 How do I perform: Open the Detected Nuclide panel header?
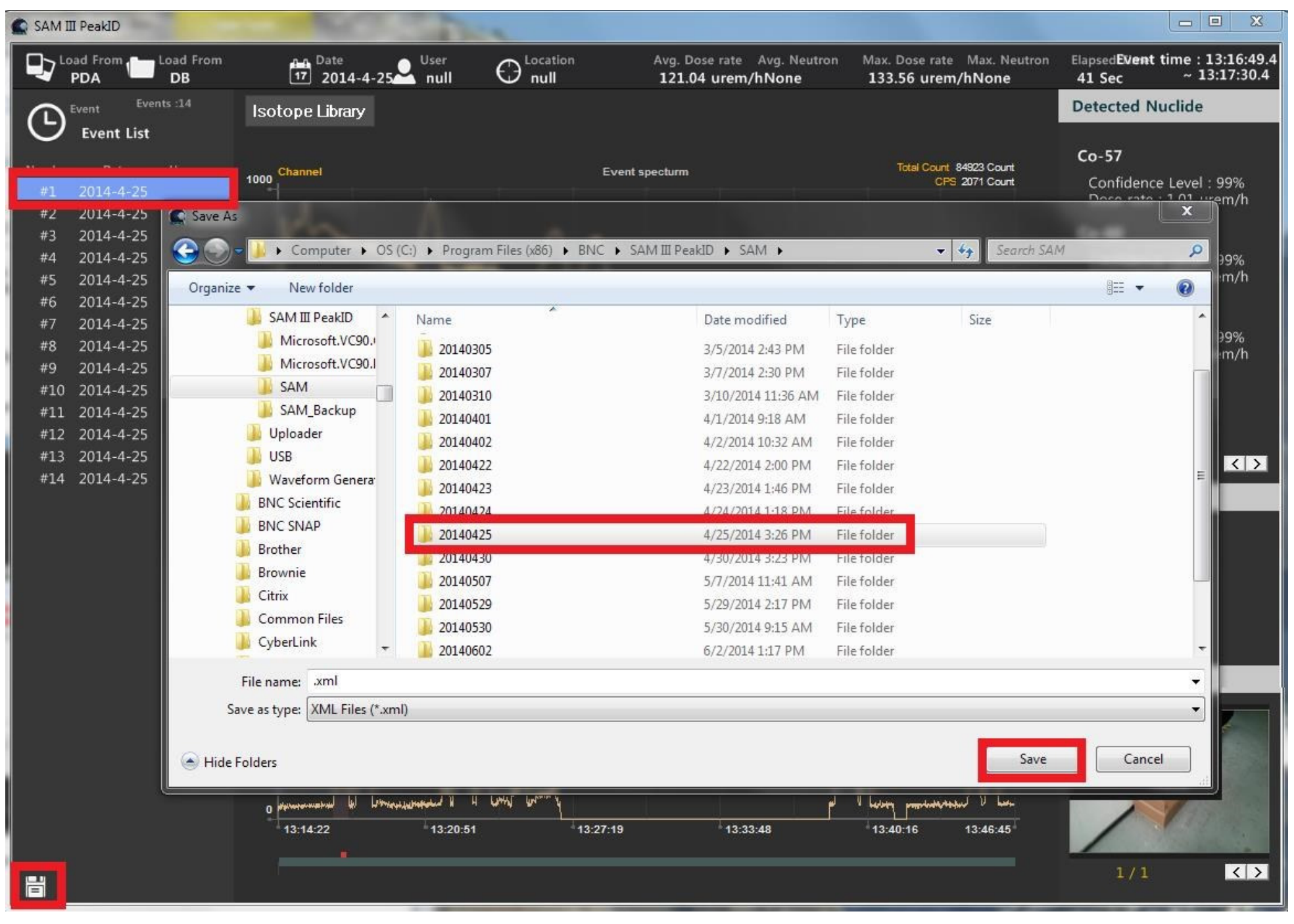[x=1168, y=107]
